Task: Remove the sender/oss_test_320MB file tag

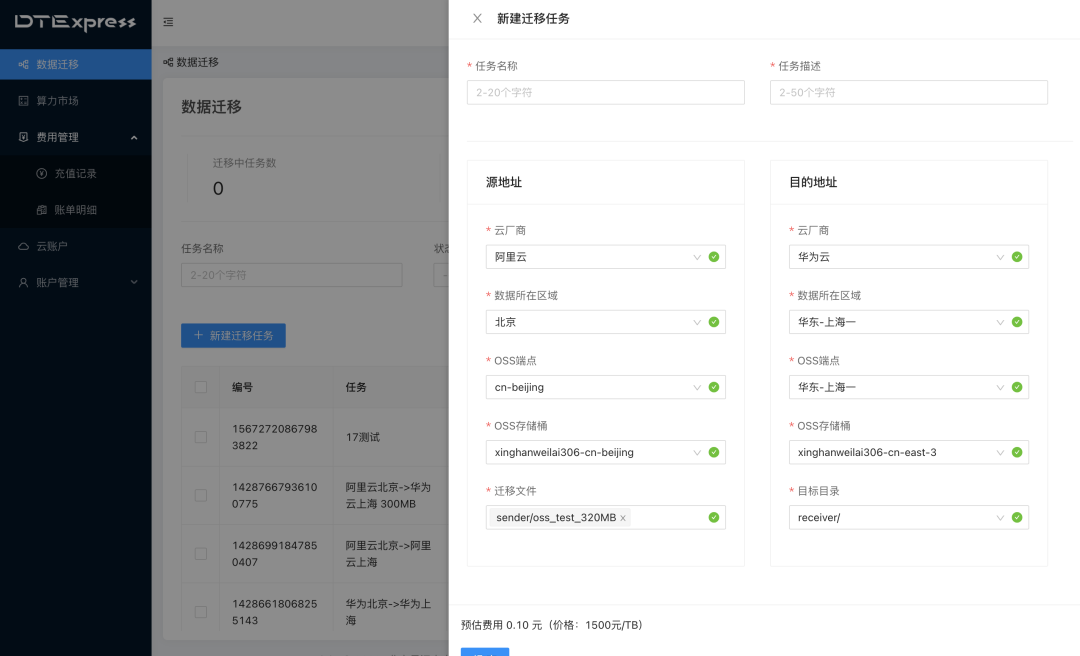Action: (623, 518)
